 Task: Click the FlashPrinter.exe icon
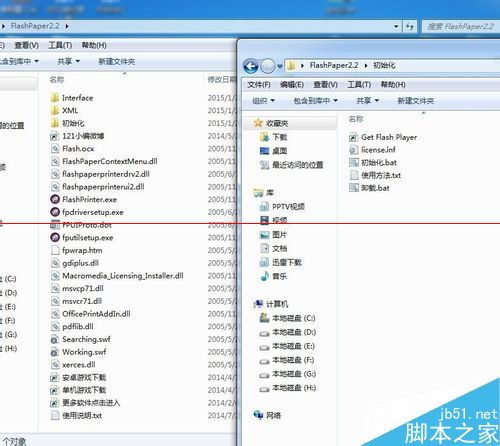55,199
